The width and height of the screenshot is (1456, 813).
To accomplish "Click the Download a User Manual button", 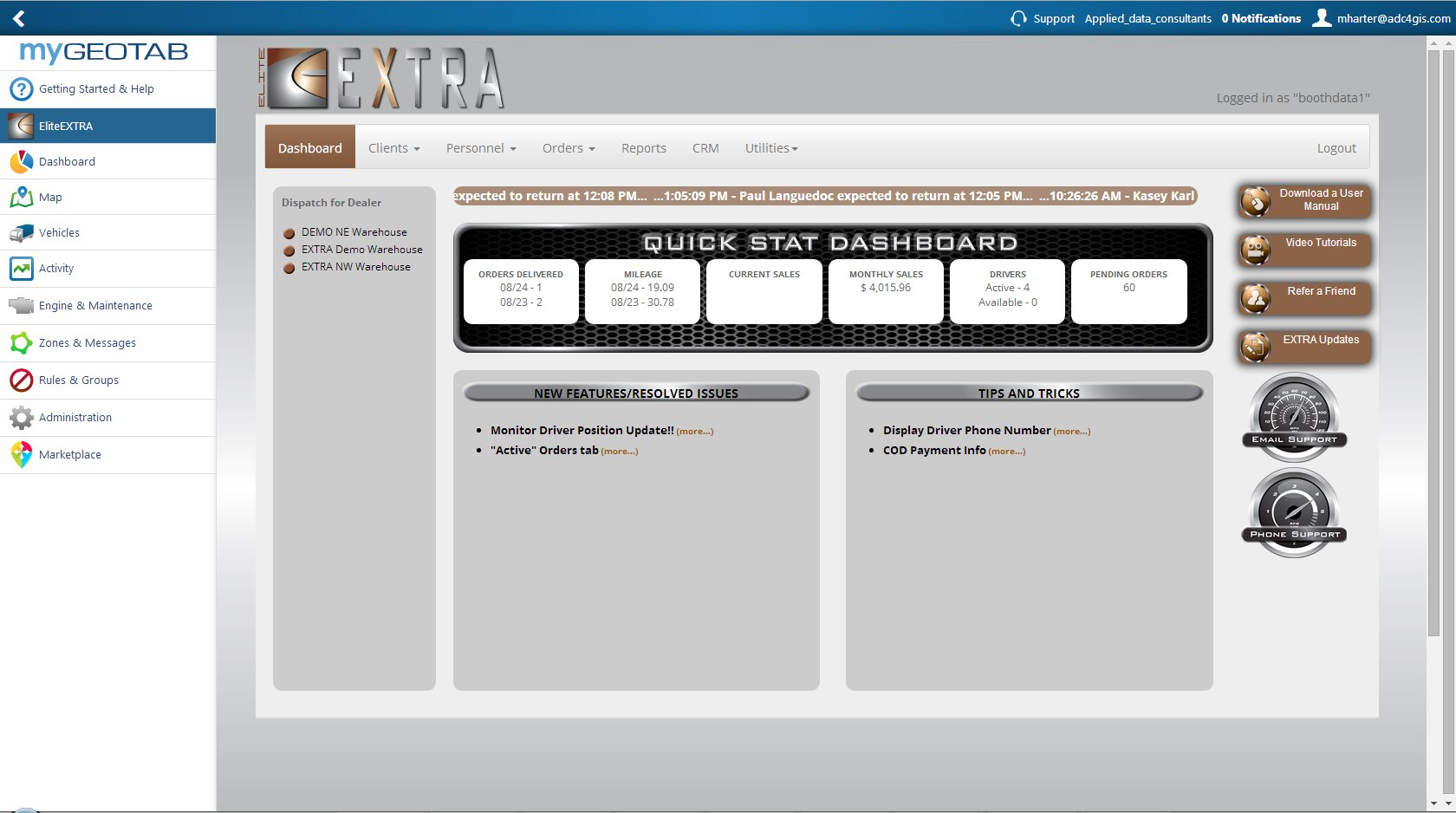I will point(1304,200).
